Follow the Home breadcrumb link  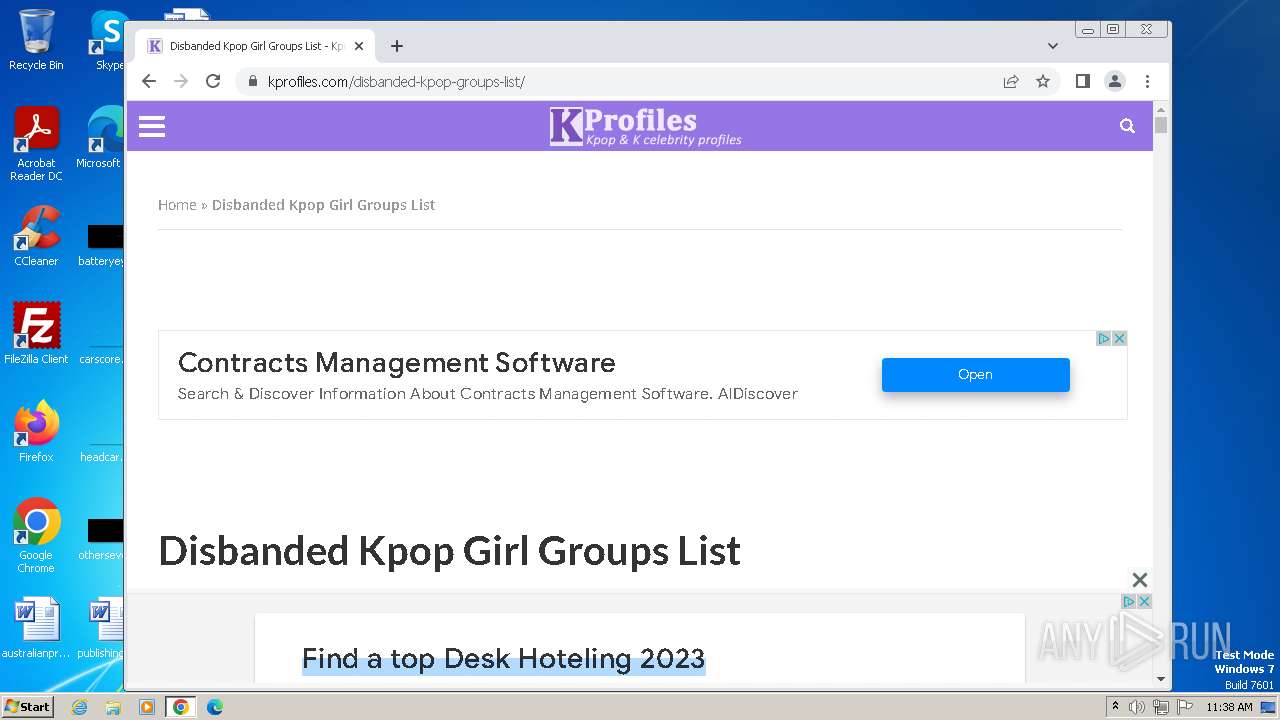[x=177, y=204]
